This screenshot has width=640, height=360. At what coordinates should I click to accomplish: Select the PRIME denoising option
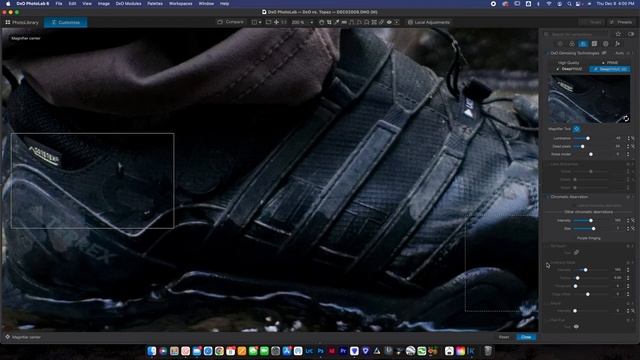click(x=610, y=63)
